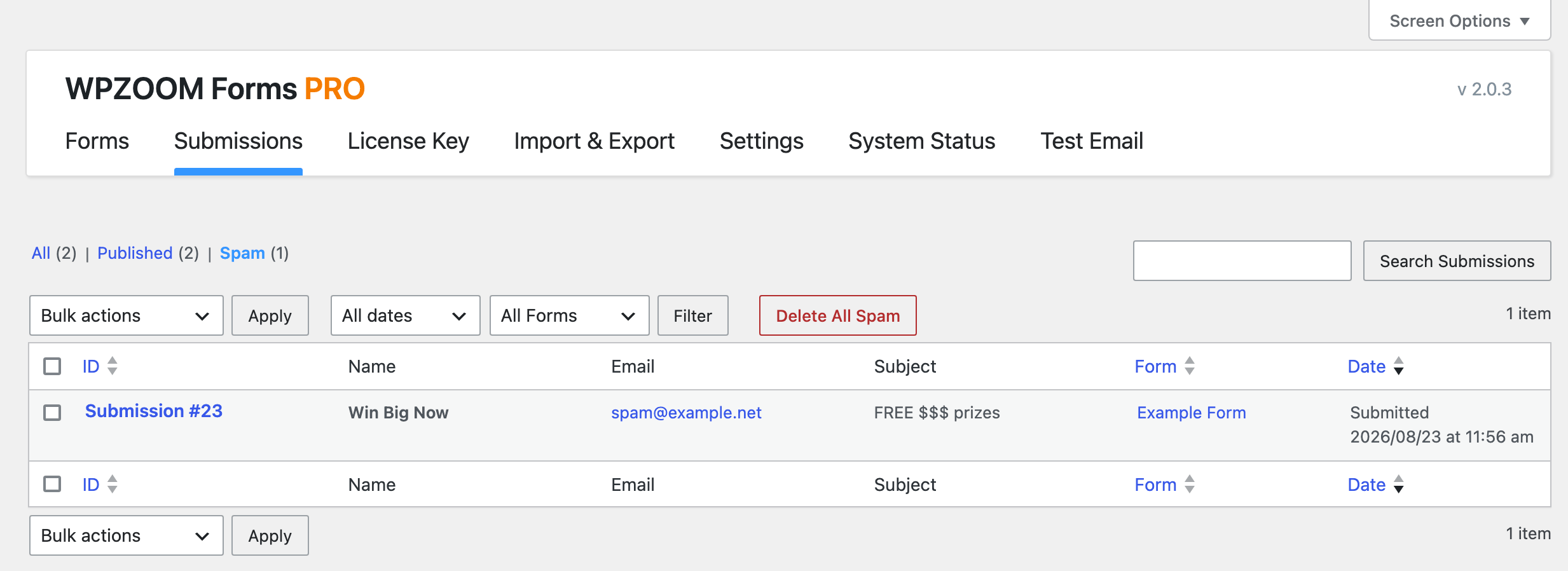Image resolution: width=1568 pixels, height=571 pixels.
Task: Sort by Date in the table header
Action: click(1366, 366)
